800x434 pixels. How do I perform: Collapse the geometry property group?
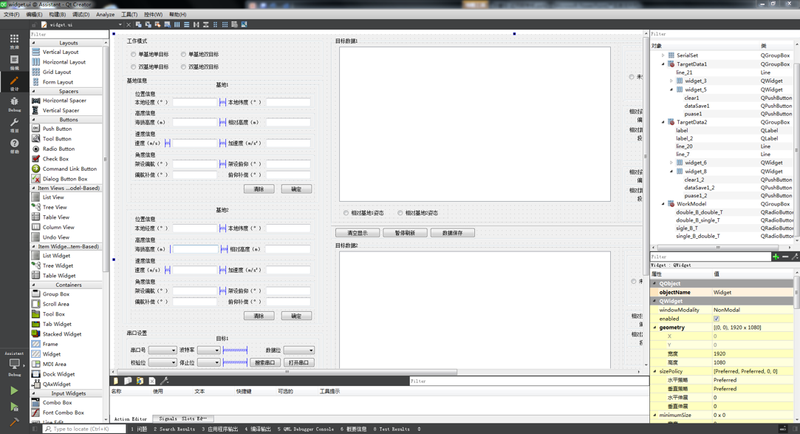(x=655, y=327)
